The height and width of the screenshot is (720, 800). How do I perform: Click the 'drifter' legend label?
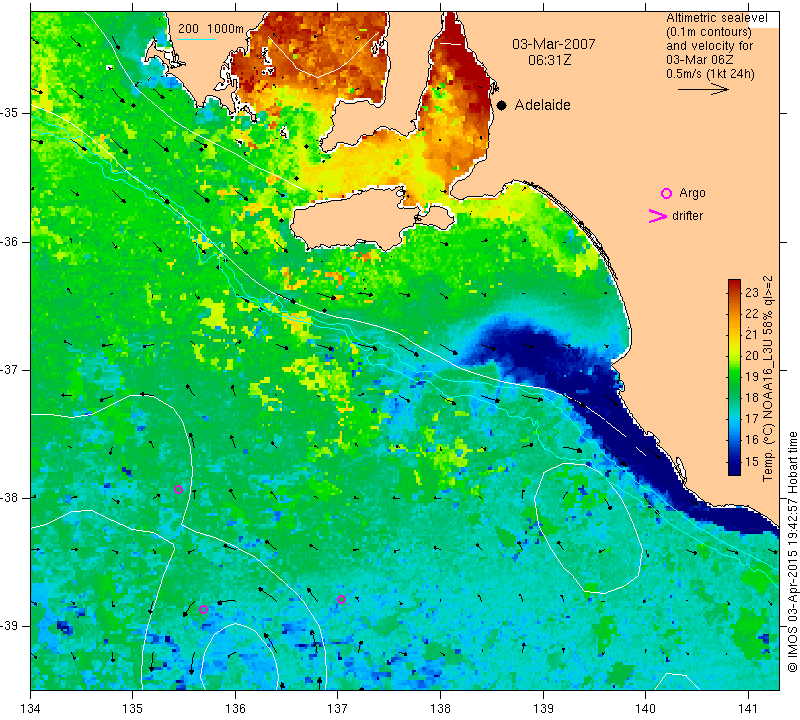pyautogui.click(x=687, y=216)
